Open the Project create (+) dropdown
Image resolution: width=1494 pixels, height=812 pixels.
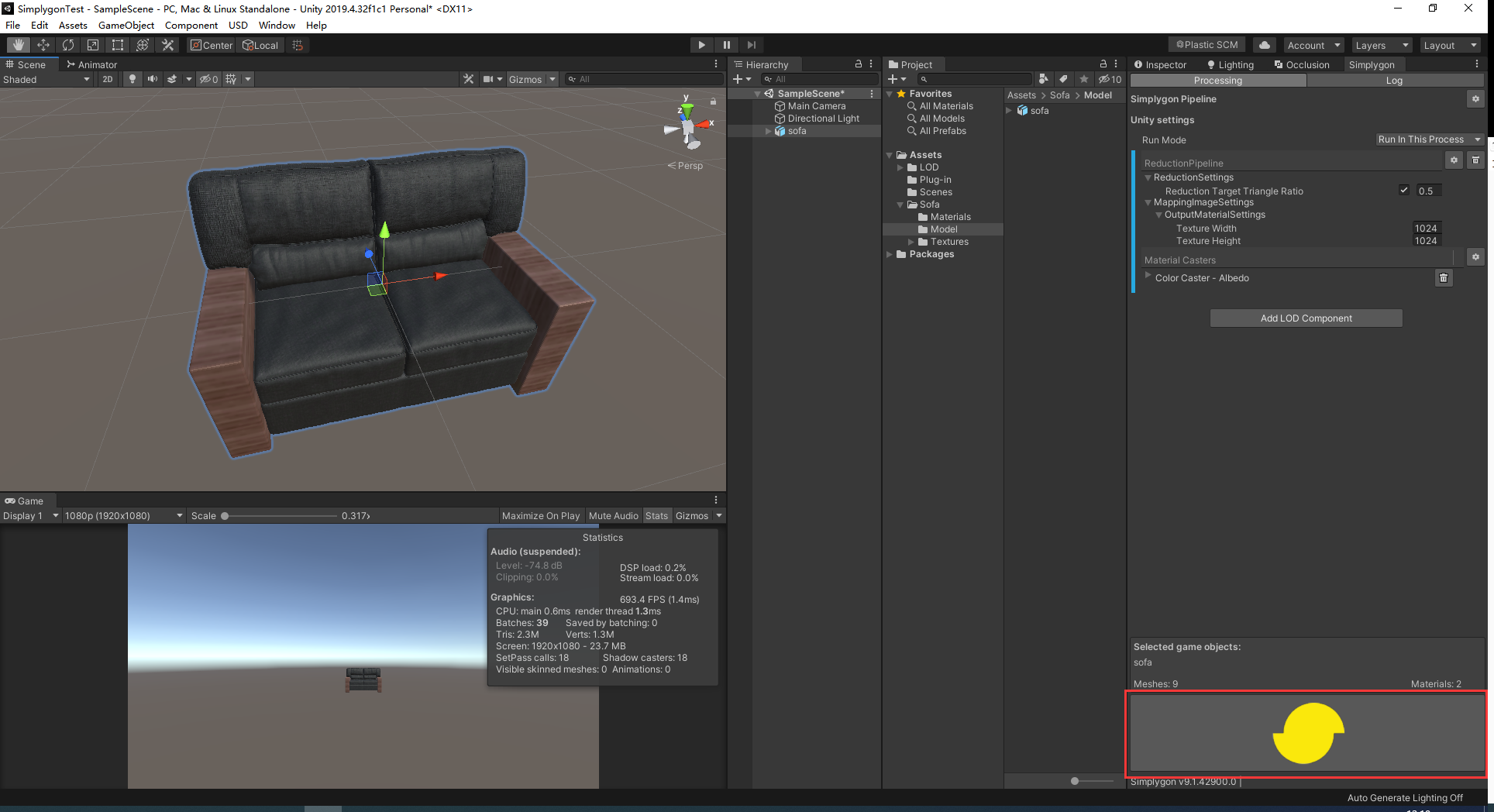coord(897,79)
